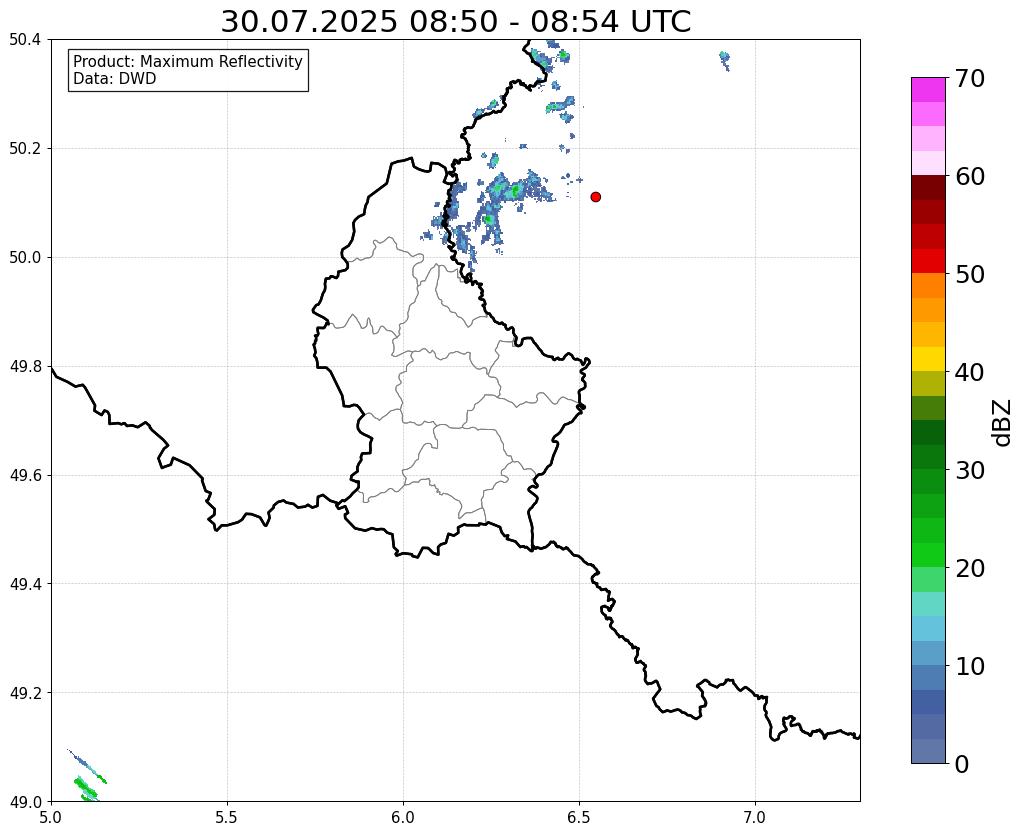Click the x-axis label 5.0

coord(51,817)
